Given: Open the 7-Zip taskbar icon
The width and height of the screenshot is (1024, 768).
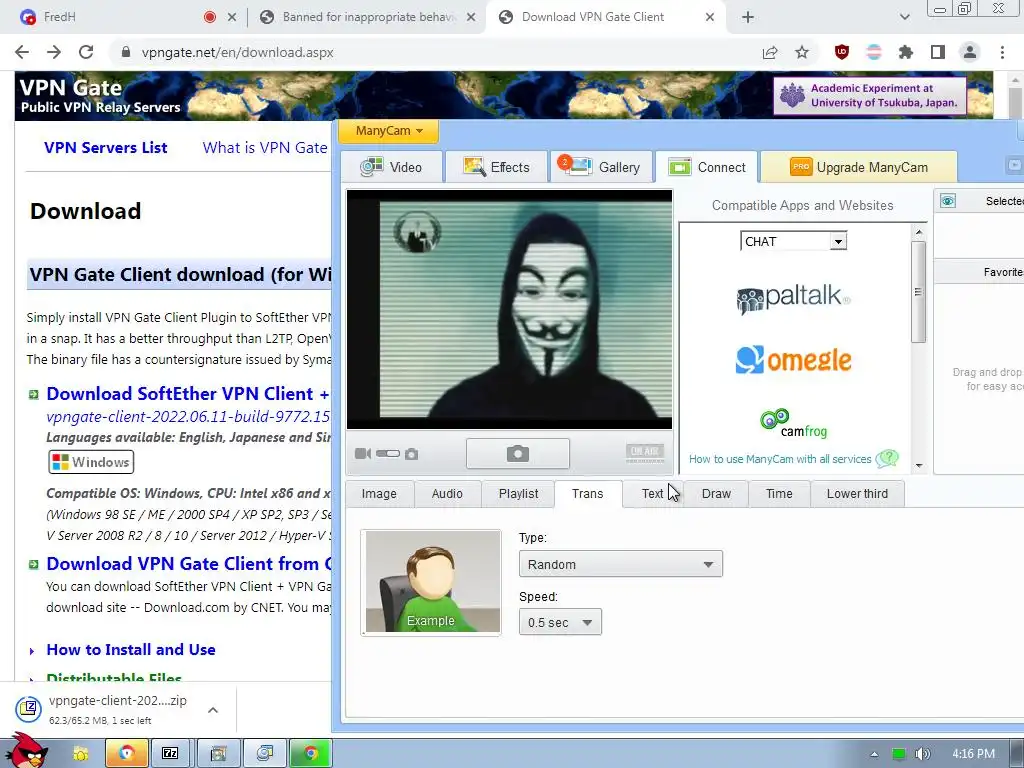Looking at the screenshot, I should click(170, 753).
